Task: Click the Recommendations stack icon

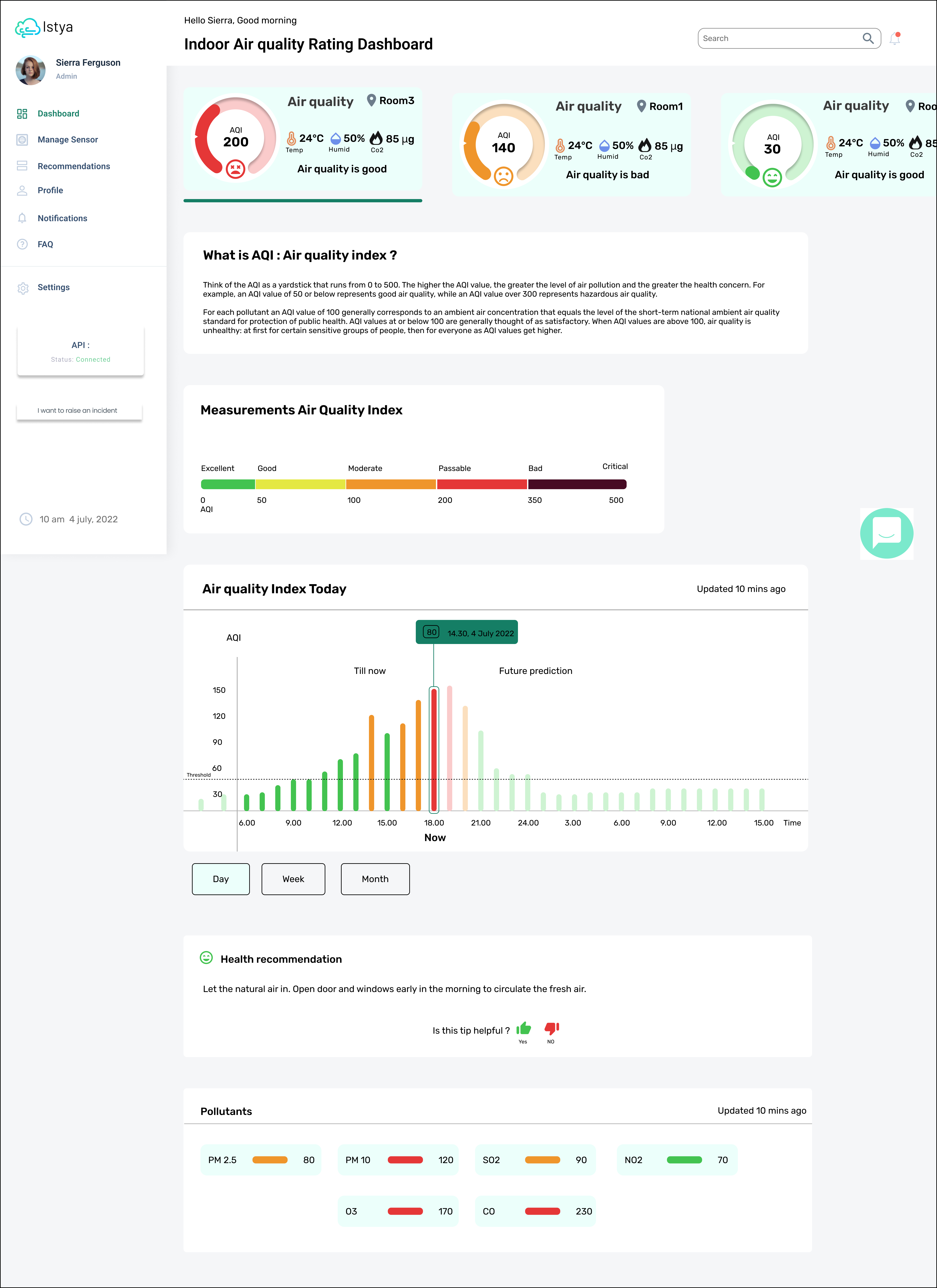Action: (22, 166)
